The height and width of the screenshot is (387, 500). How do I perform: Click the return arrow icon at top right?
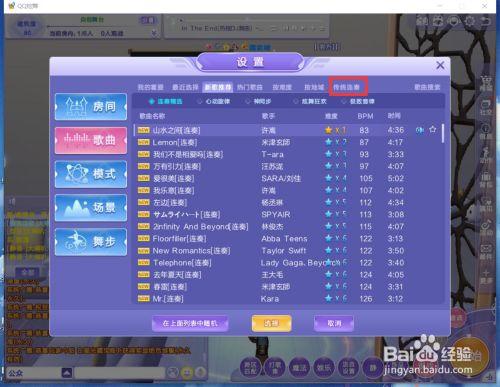485,21
